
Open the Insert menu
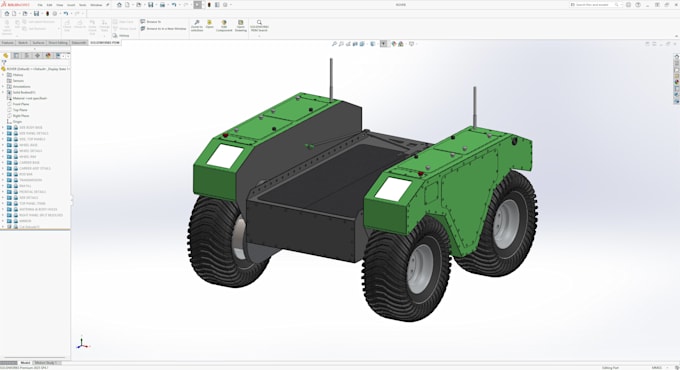[71, 5]
